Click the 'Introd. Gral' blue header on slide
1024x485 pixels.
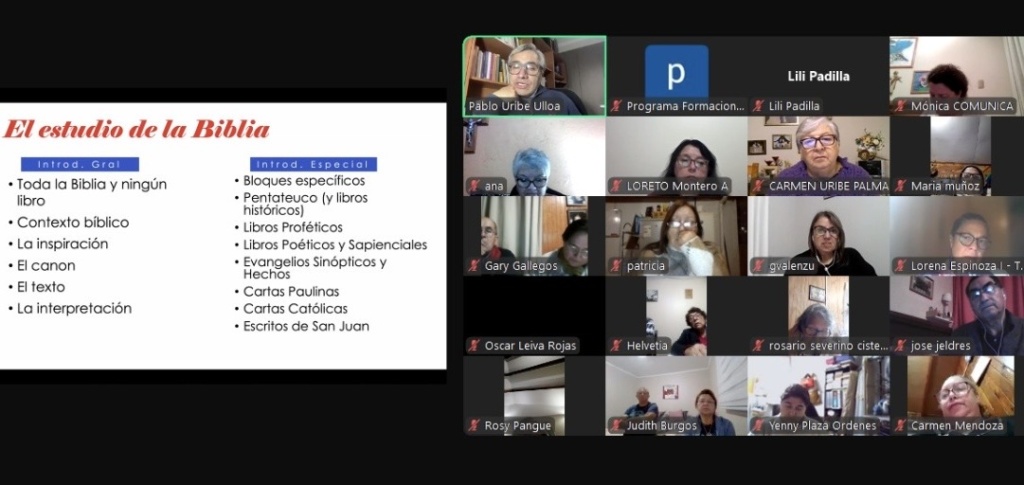[x=80, y=164]
